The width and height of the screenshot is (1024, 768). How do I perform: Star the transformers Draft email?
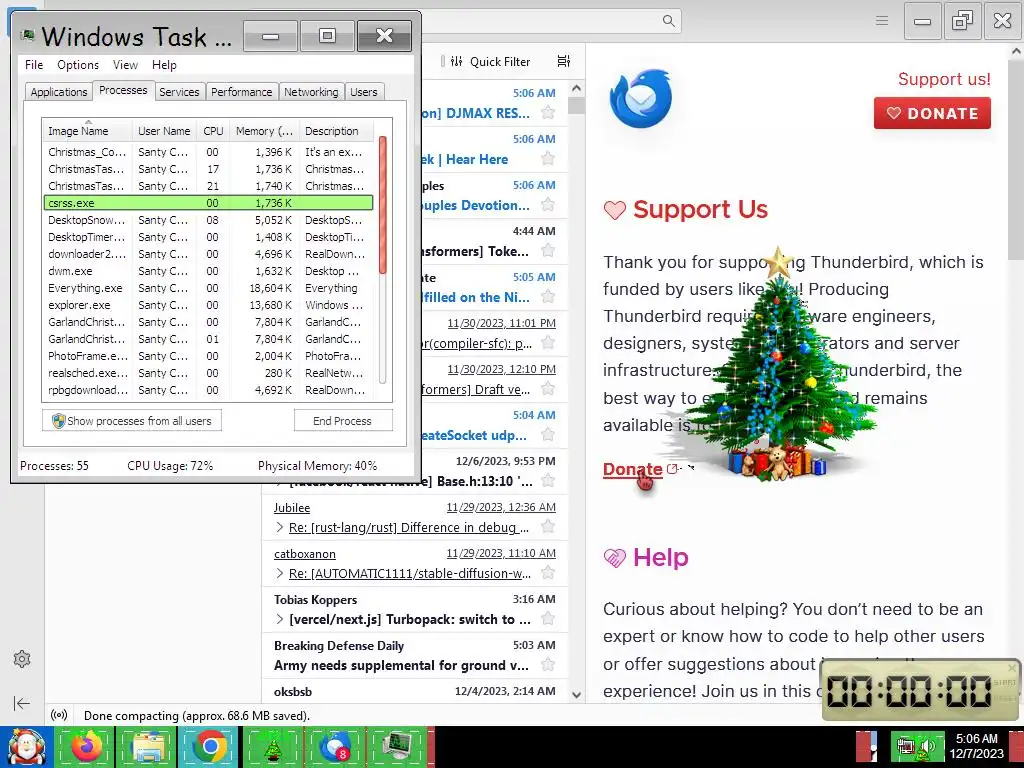click(548, 389)
